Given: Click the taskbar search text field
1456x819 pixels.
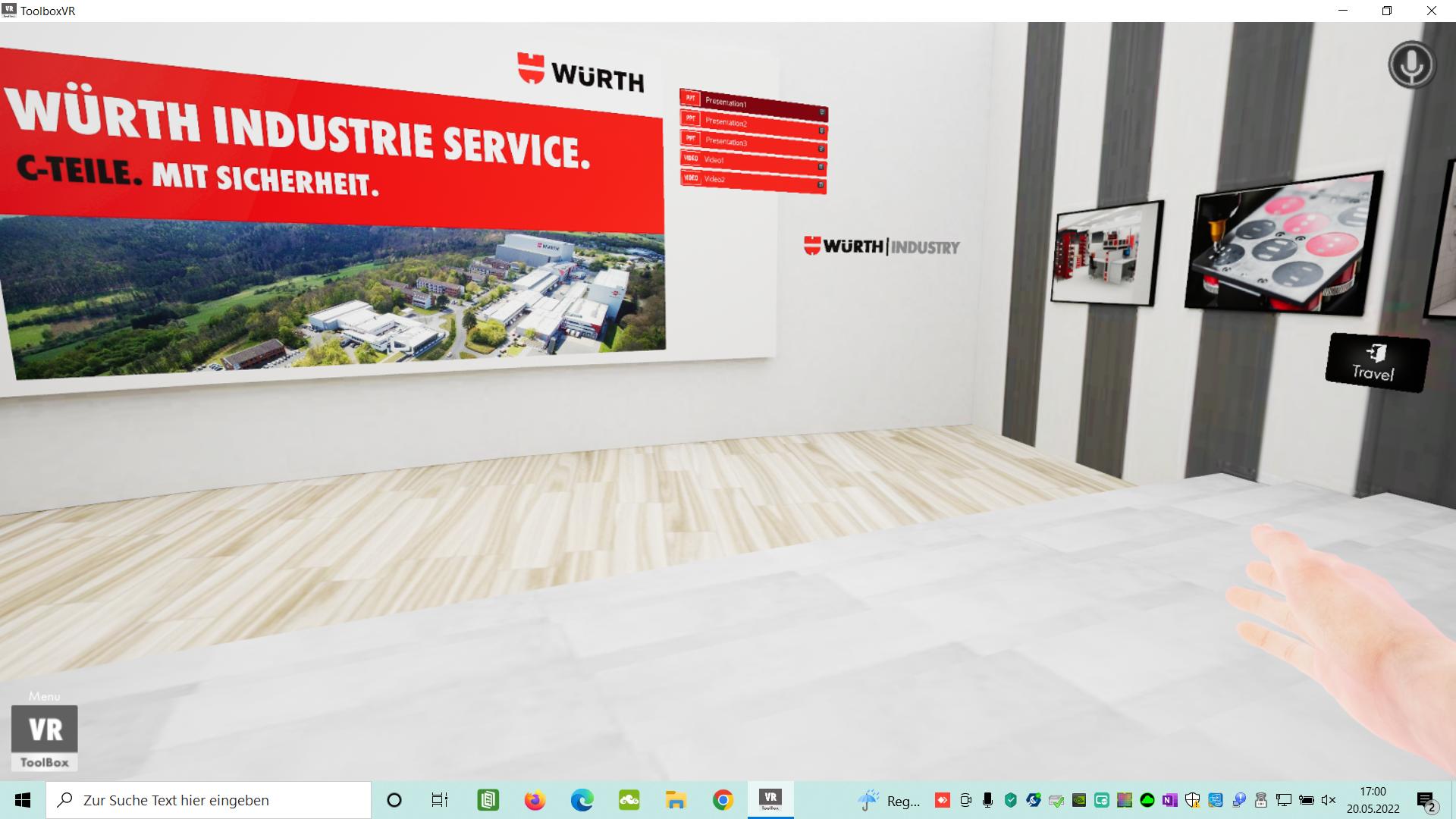Looking at the screenshot, I should pyautogui.click(x=209, y=800).
